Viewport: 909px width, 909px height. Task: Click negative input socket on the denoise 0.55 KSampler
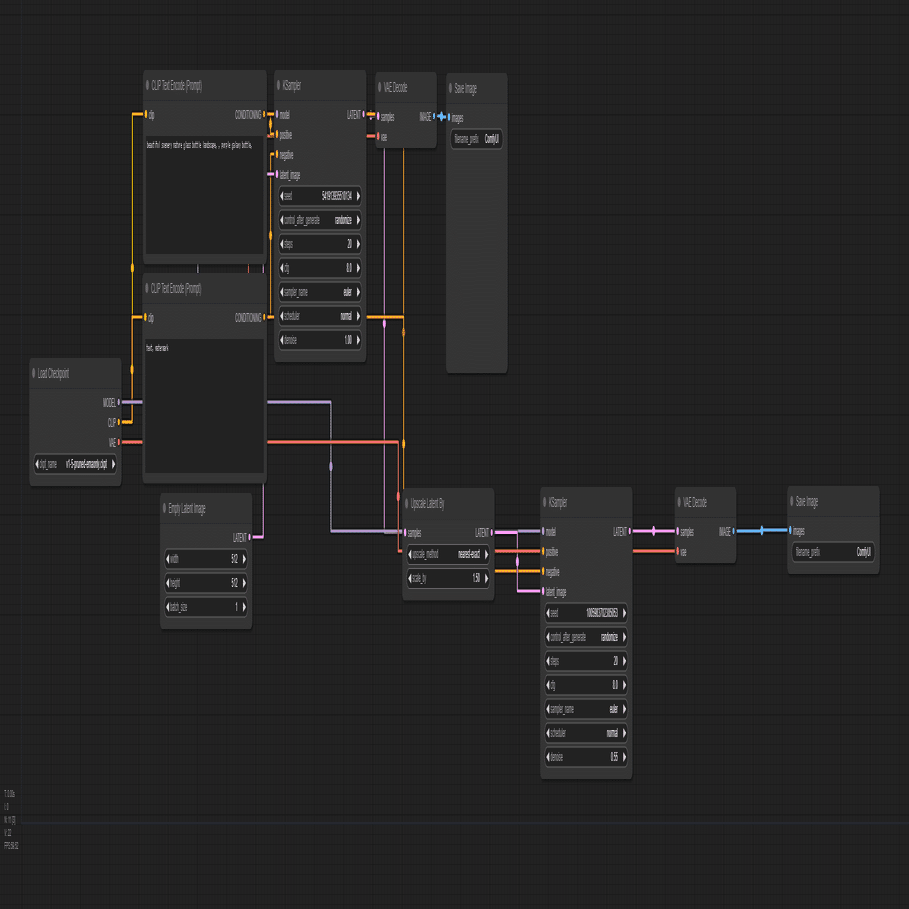[x=543, y=572]
